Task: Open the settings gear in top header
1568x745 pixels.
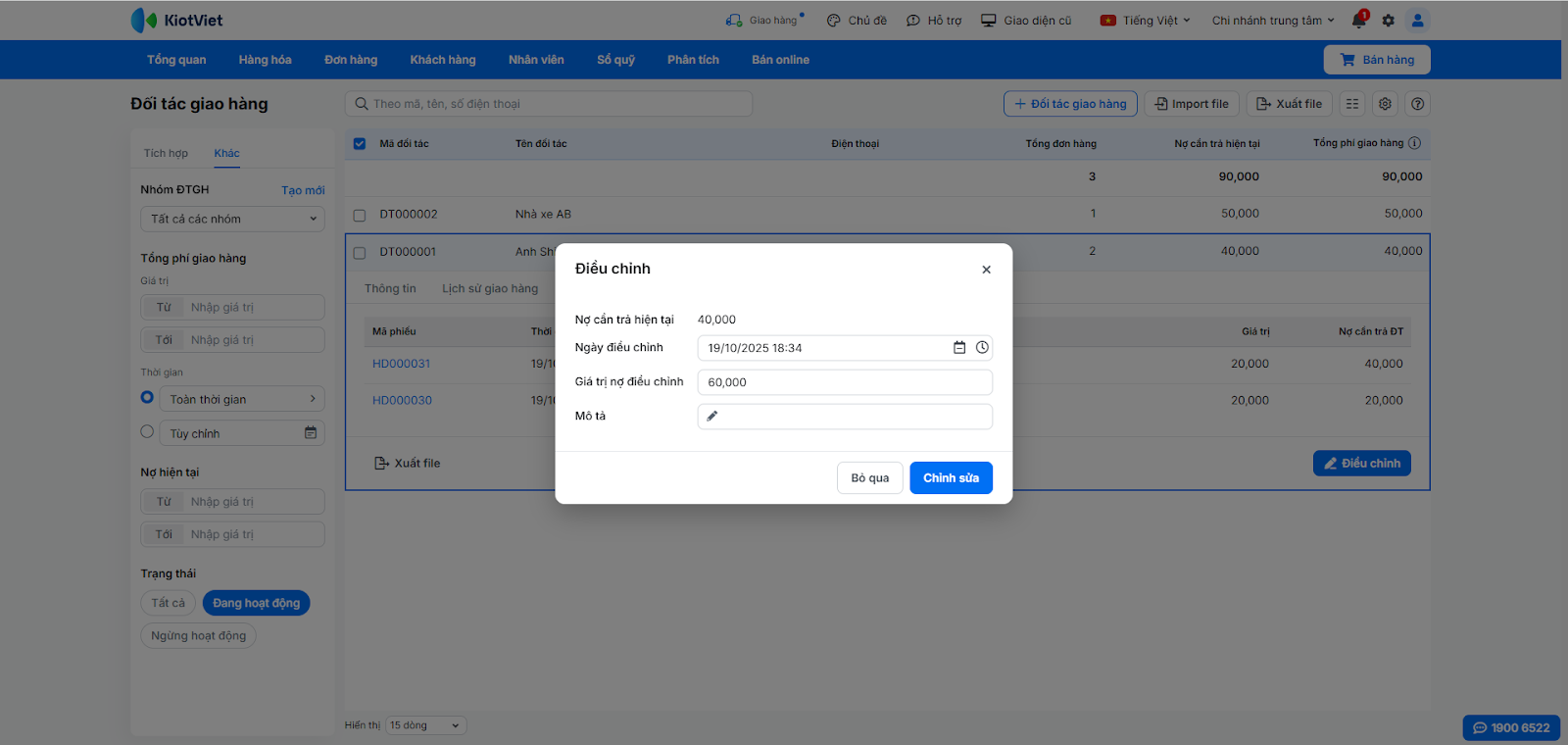Action: 1388,21
